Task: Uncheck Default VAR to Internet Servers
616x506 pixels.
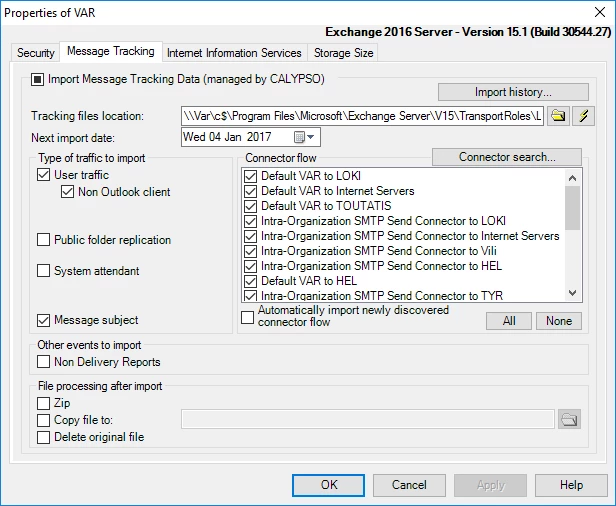Action: pyautogui.click(x=250, y=191)
